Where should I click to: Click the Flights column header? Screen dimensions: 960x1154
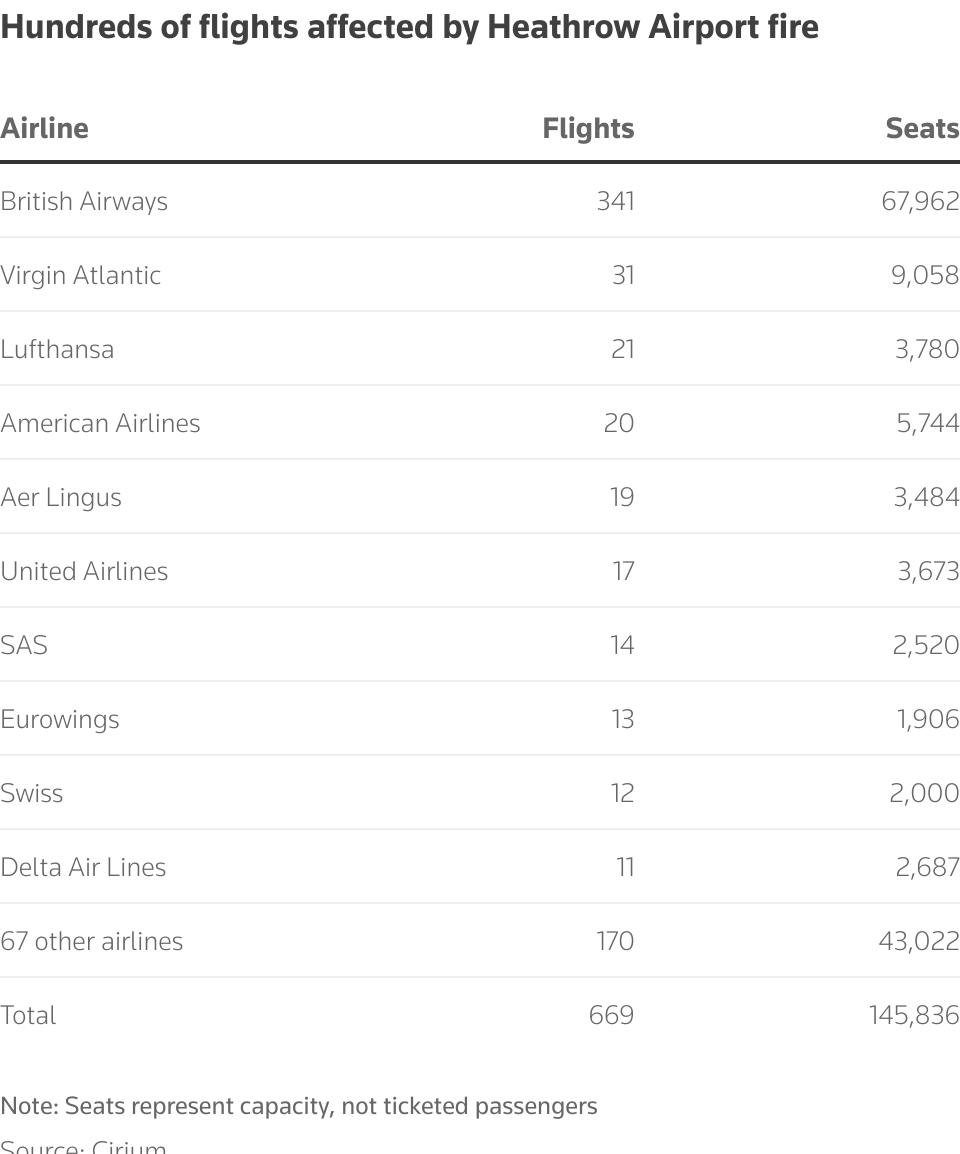588,128
